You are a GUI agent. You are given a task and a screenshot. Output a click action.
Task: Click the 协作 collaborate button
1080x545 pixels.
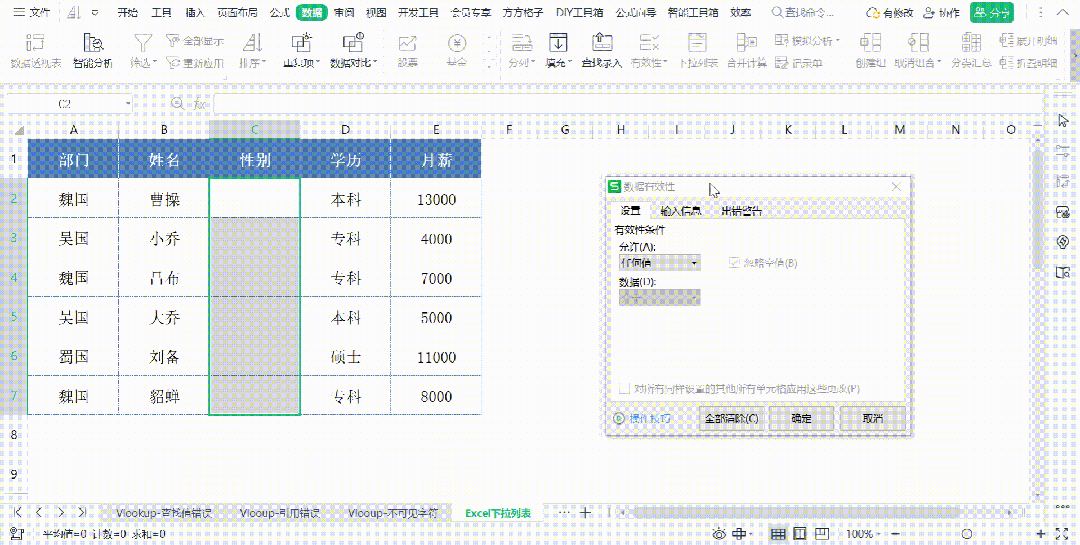pyautogui.click(x=942, y=12)
